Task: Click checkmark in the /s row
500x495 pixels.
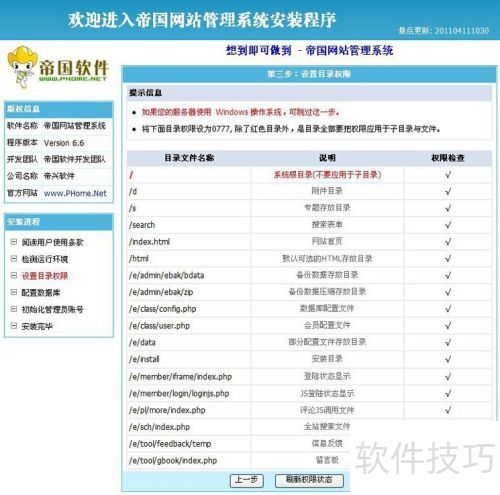Action: pyautogui.click(x=448, y=208)
